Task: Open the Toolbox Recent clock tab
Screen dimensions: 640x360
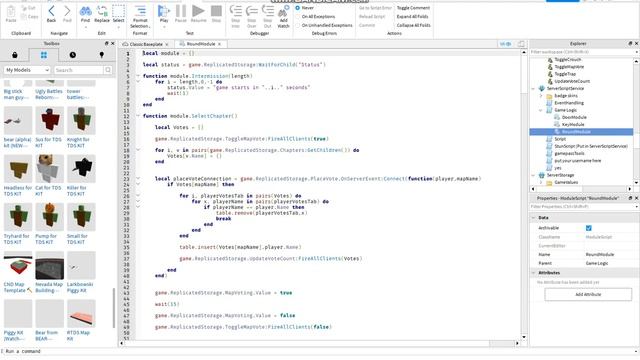Action: point(73,55)
